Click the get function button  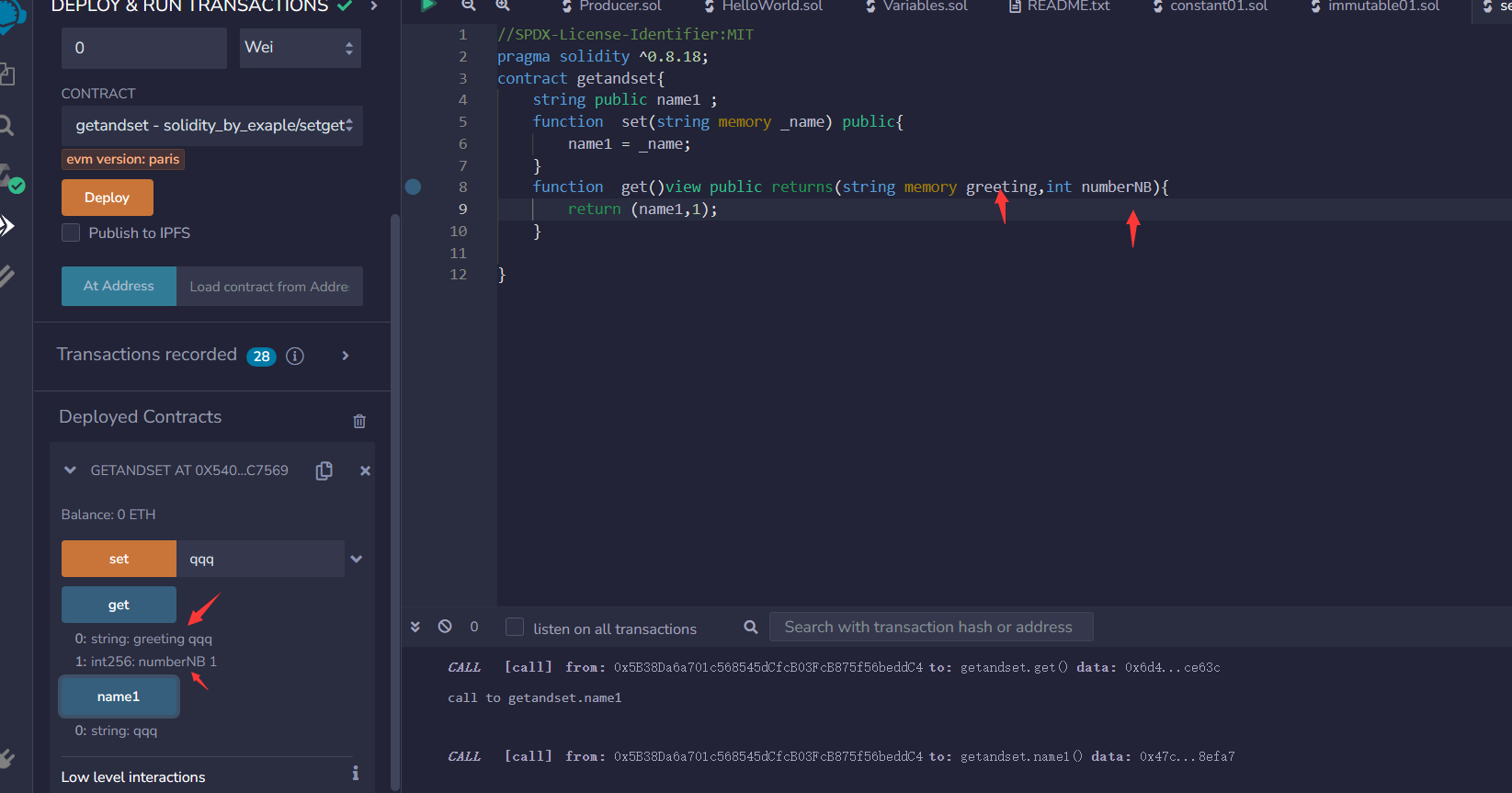[x=119, y=605]
